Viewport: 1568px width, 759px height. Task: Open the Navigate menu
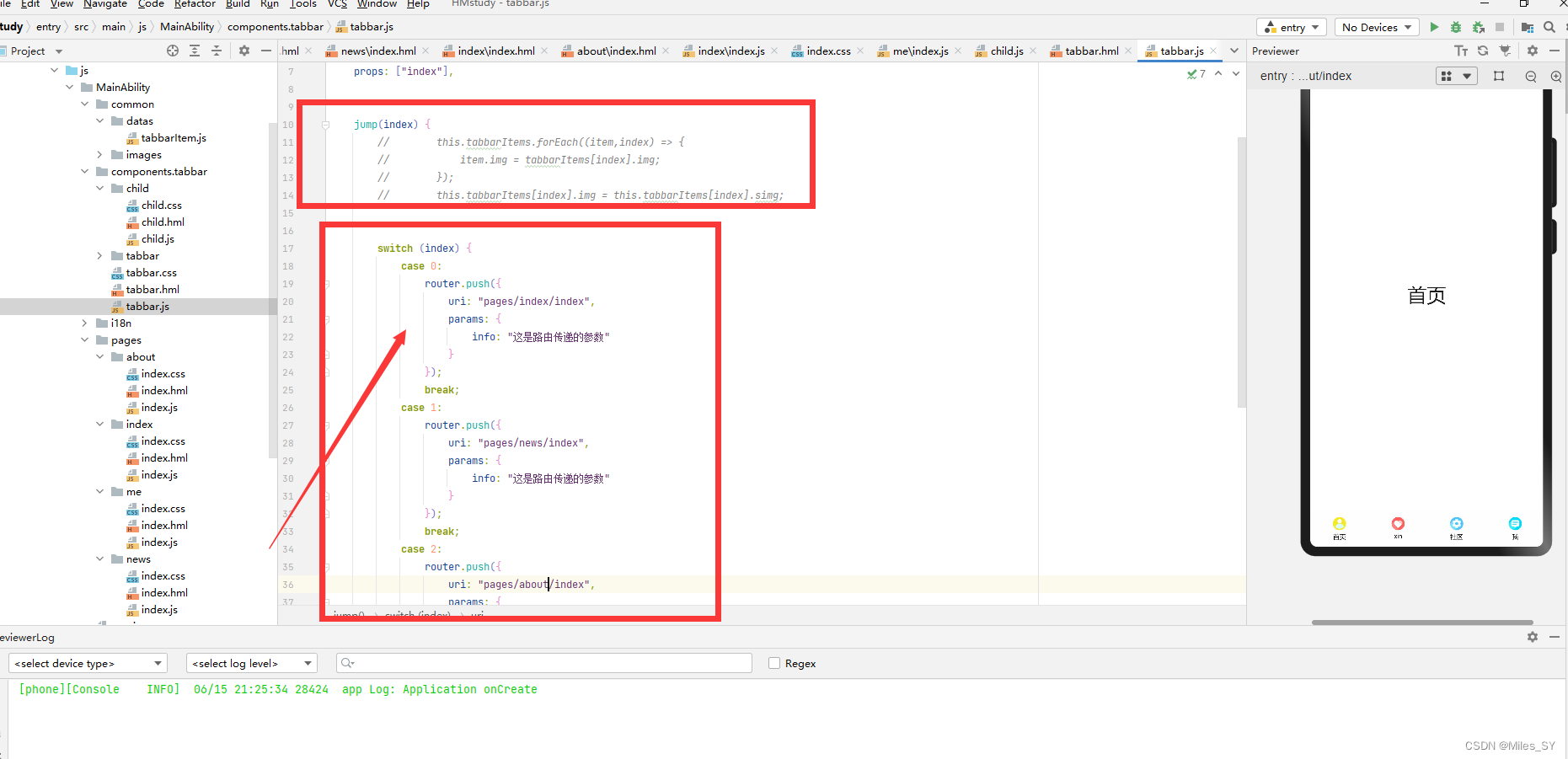104,4
